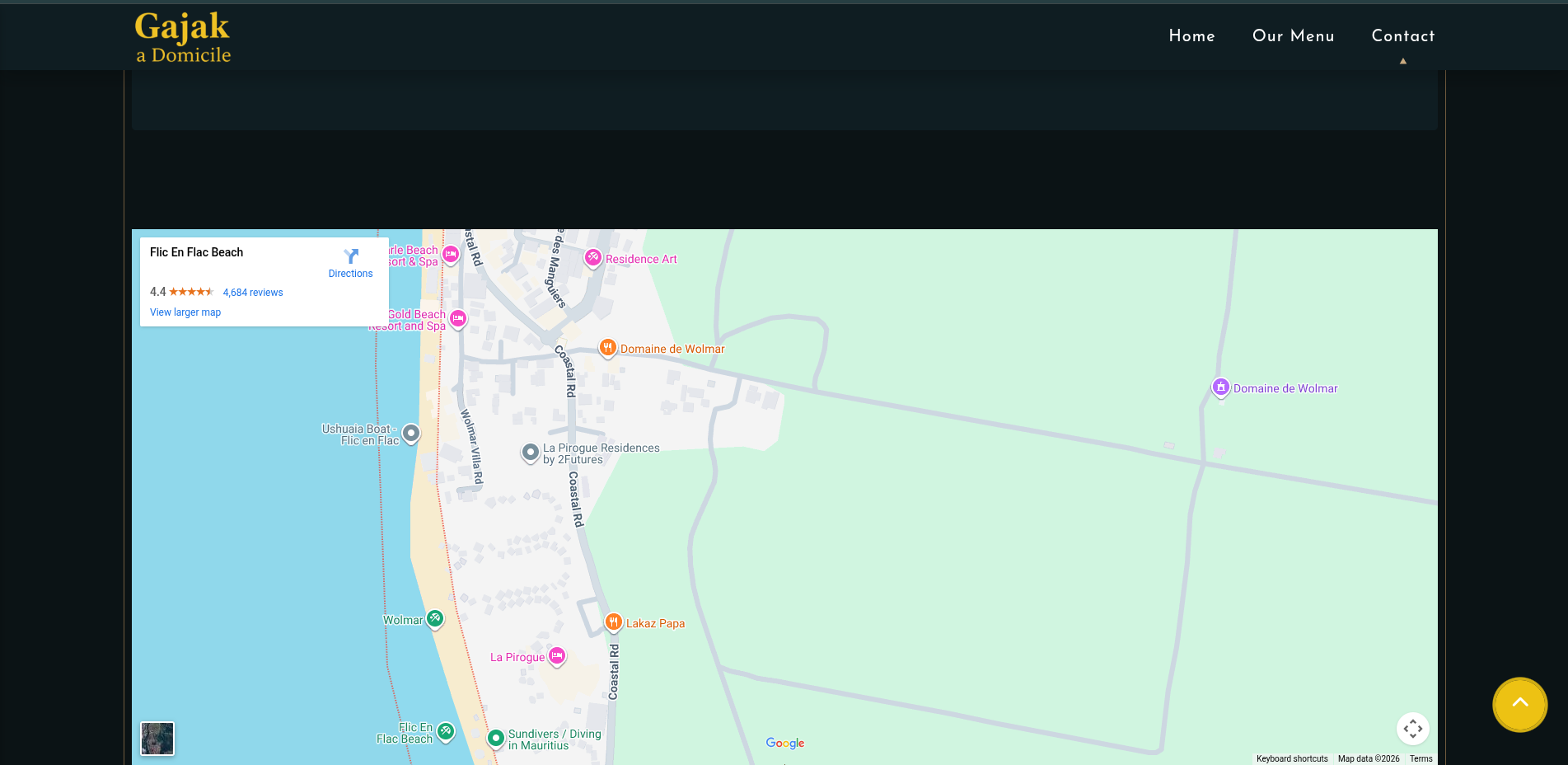Click the Gajak a Domicile logo
This screenshot has width=1568, height=765.
(x=183, y=38)
